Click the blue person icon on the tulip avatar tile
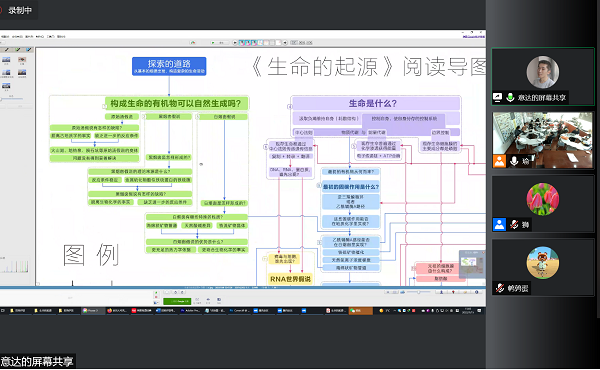The width and height of the screenshot is (600, 370). (x=499, y=224)
